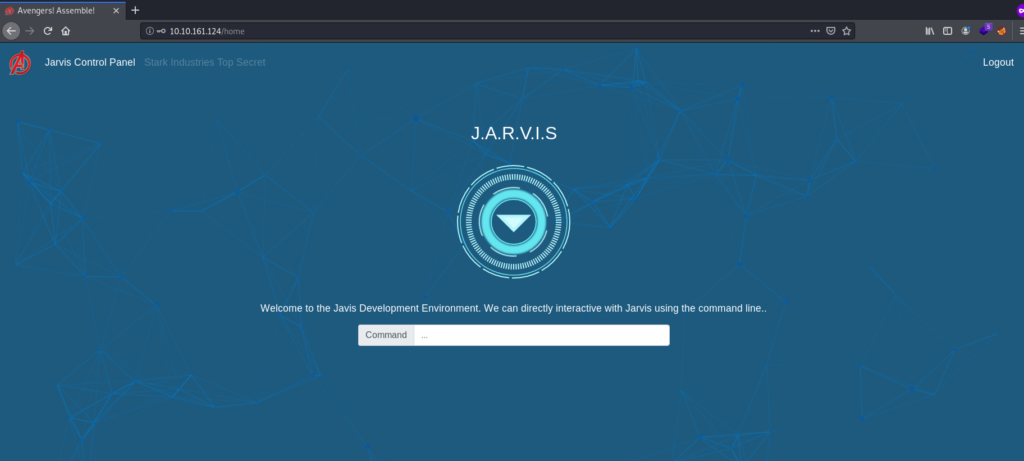Viewport: 1024px width, 461px height.
Task: Reload the current page
Action: (47, 31)
